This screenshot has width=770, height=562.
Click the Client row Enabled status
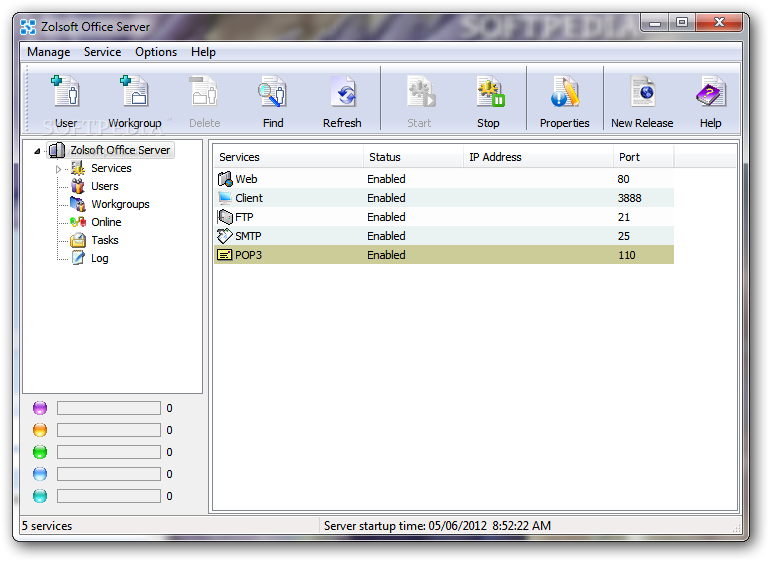(x=386, y=198)
